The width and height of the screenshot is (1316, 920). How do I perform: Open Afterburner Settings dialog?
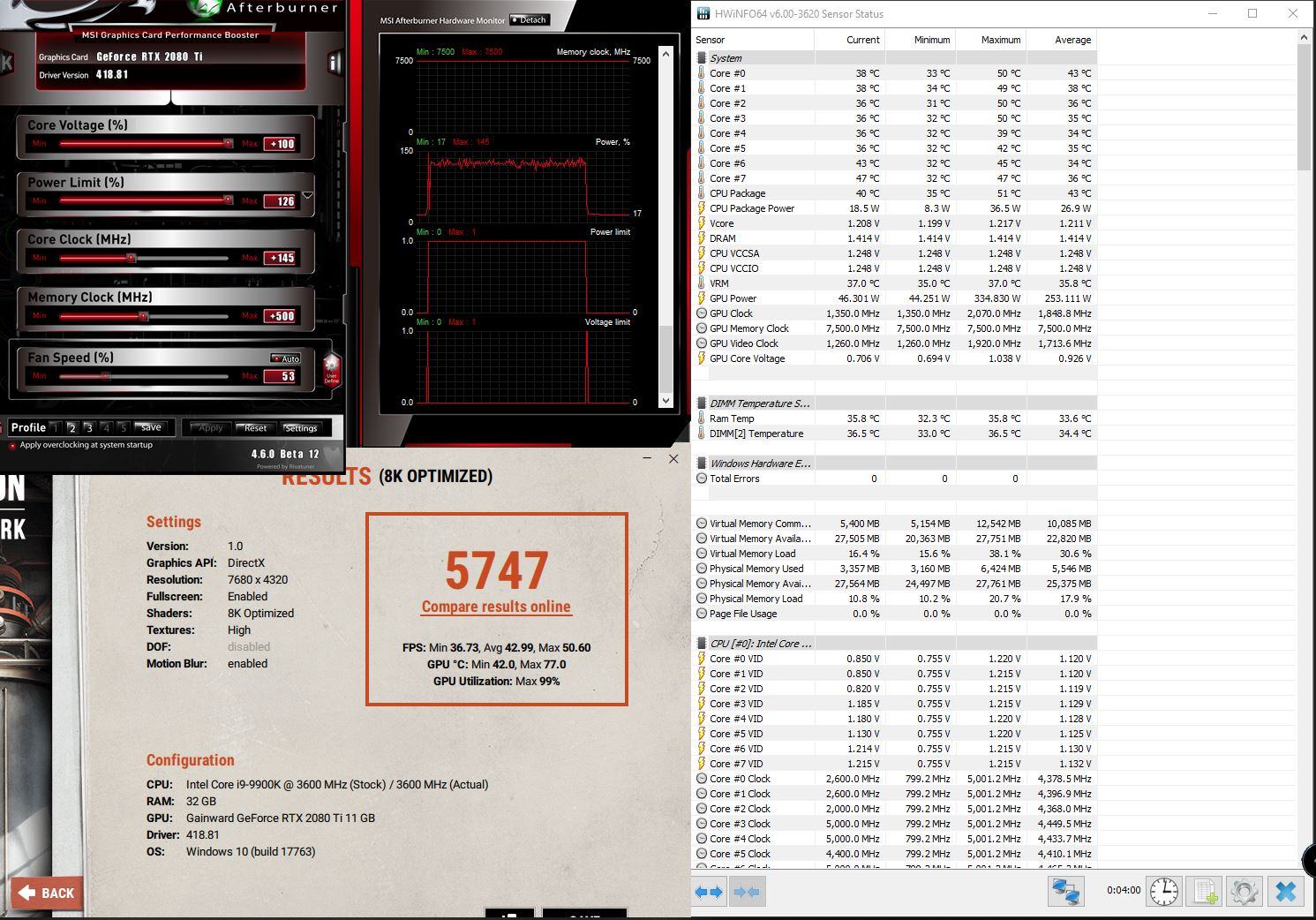tap(301, 428)
